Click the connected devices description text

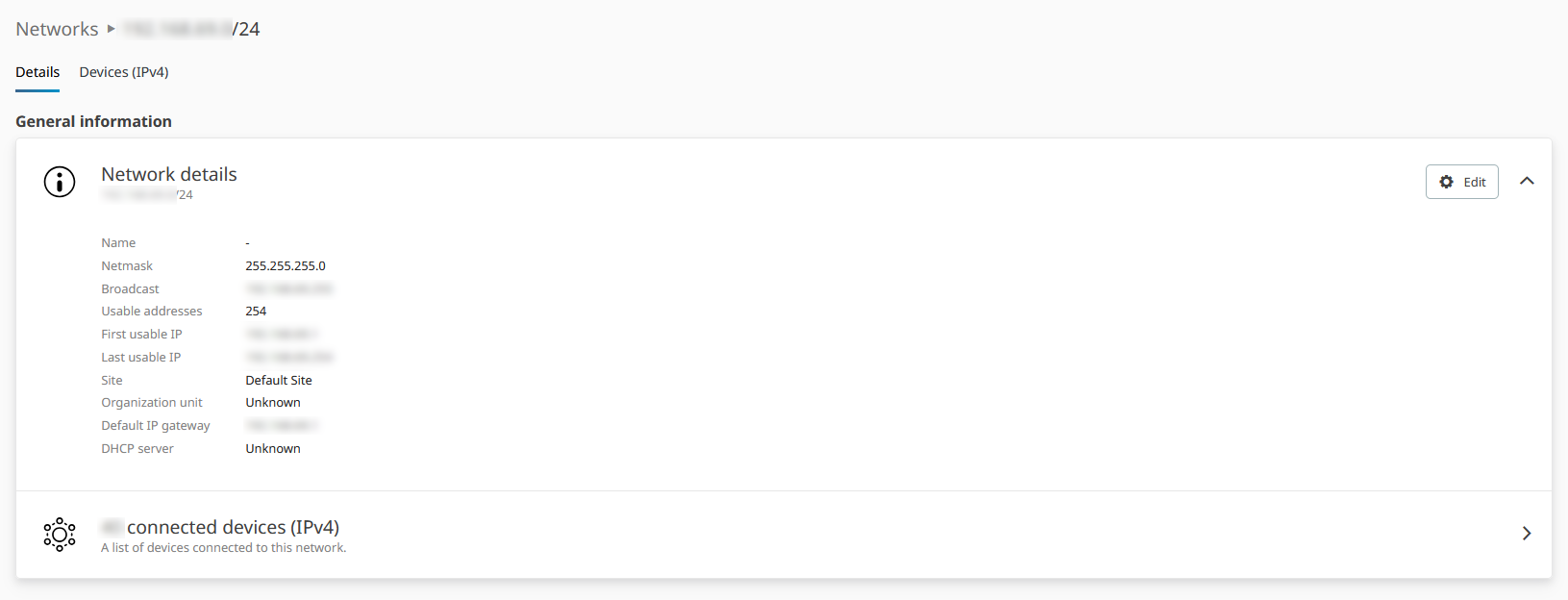pos(223,548)
